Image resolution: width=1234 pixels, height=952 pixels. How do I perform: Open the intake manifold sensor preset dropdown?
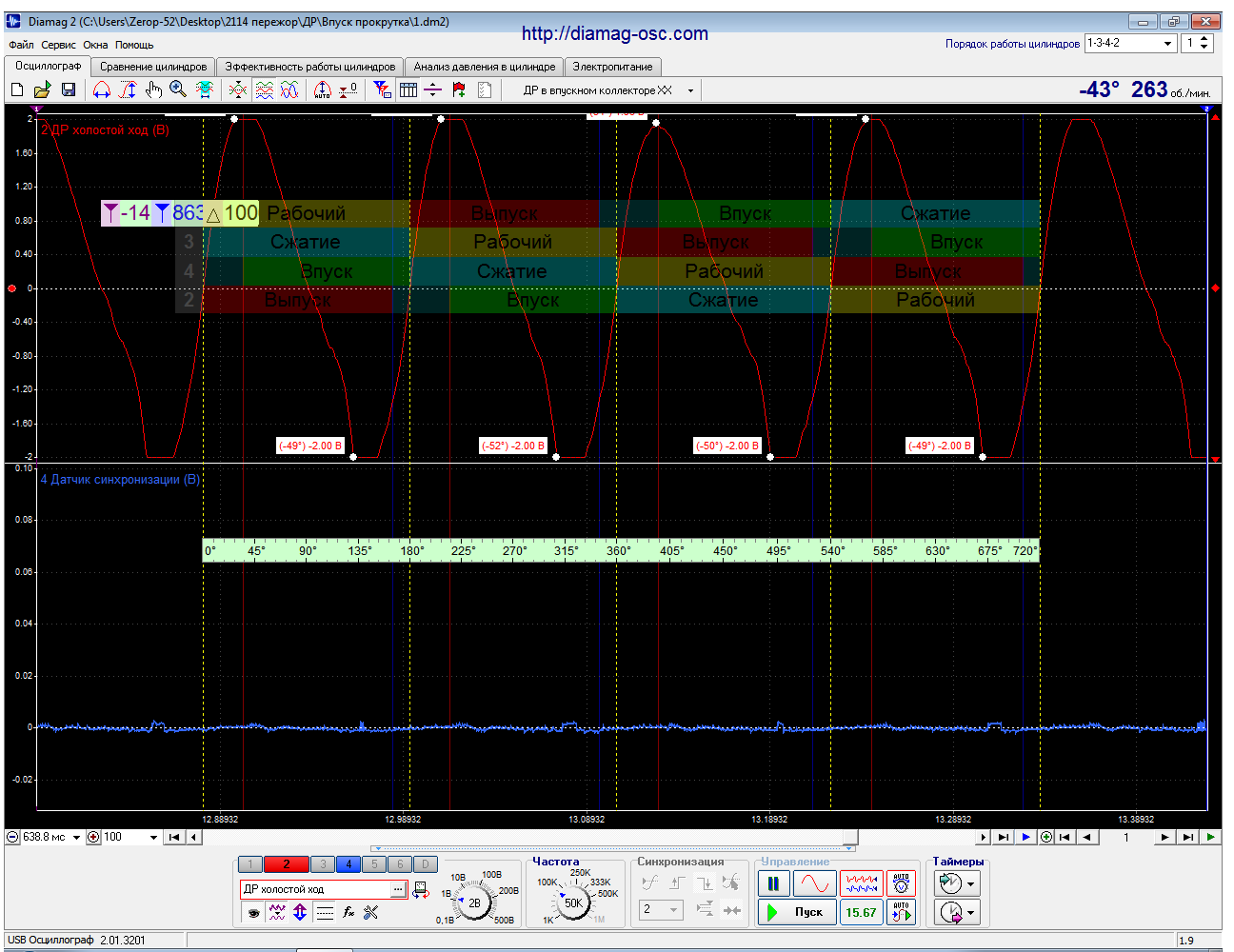click(690, 90)
